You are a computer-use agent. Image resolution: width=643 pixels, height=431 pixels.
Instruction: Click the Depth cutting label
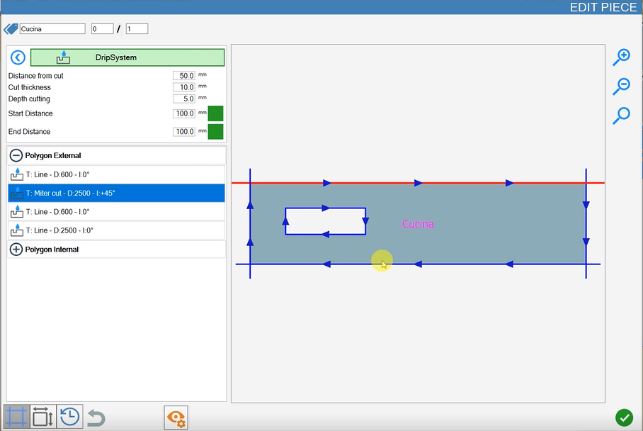click(29, 99)
